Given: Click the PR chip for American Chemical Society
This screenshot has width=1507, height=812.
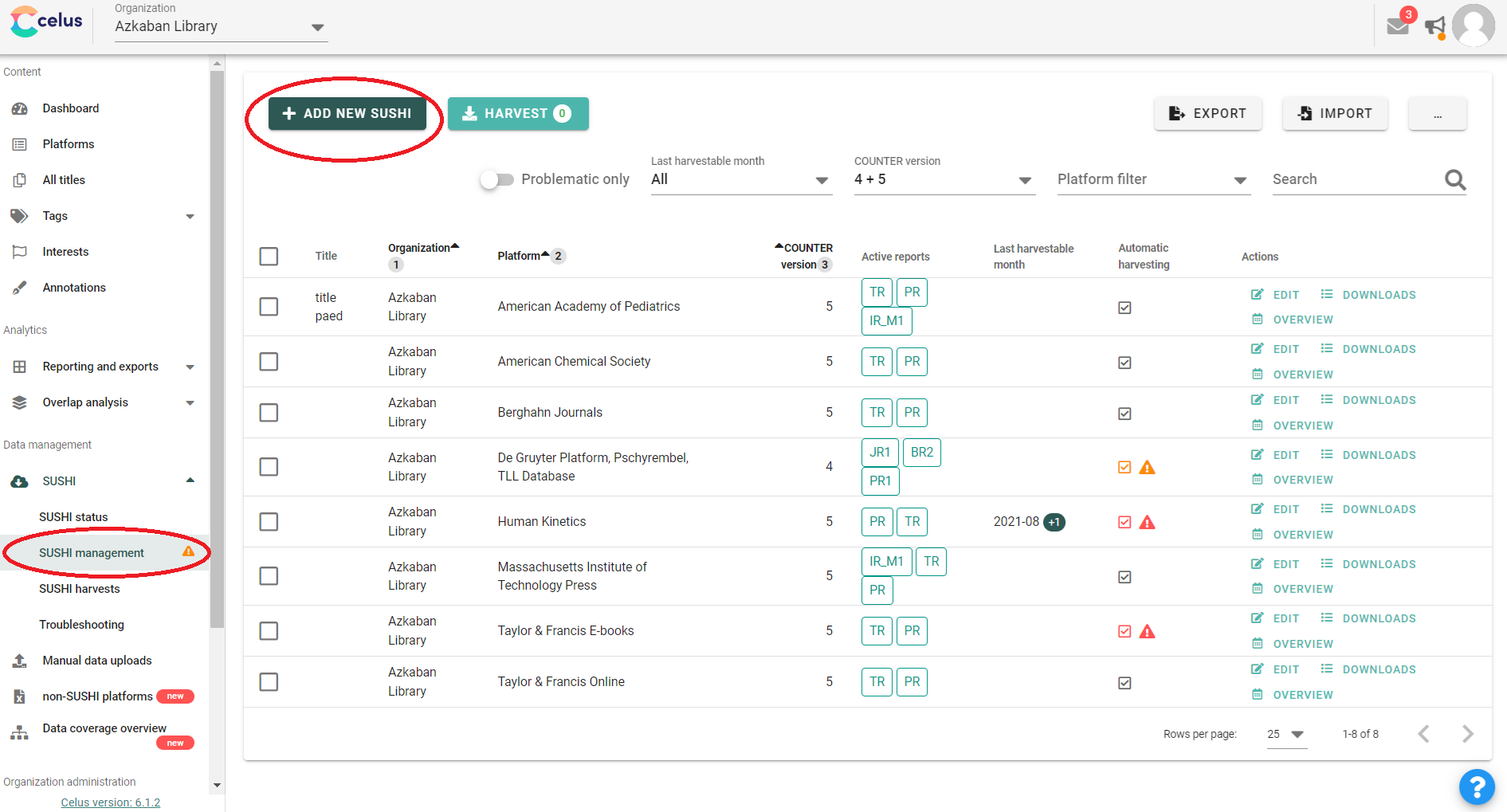Looking at the screenshot, I should [x=912, y=362].
